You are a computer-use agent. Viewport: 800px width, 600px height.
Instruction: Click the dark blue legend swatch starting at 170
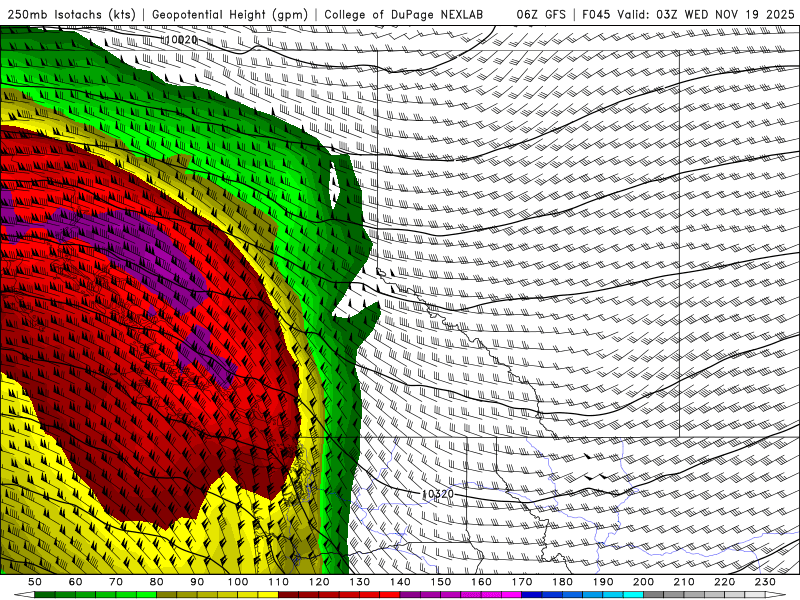tap(532, 595)
